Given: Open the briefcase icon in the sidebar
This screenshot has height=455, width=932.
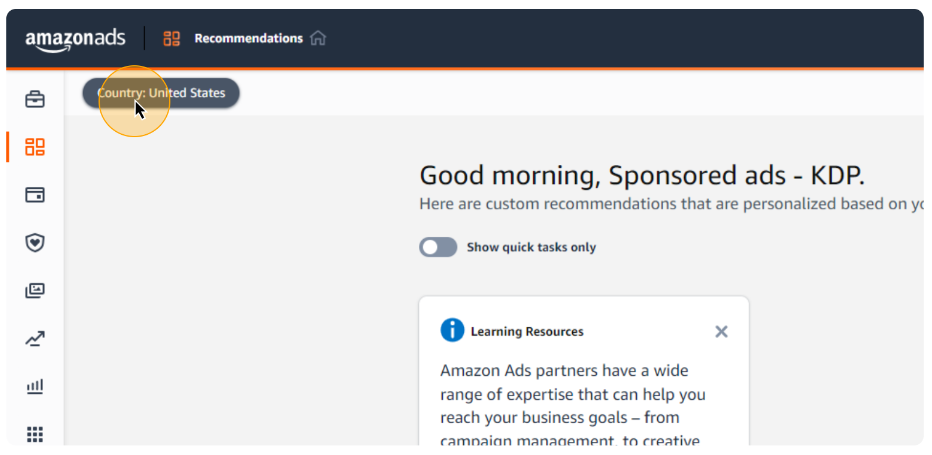Looking at the screenshot, I should (x=35, y=99).
